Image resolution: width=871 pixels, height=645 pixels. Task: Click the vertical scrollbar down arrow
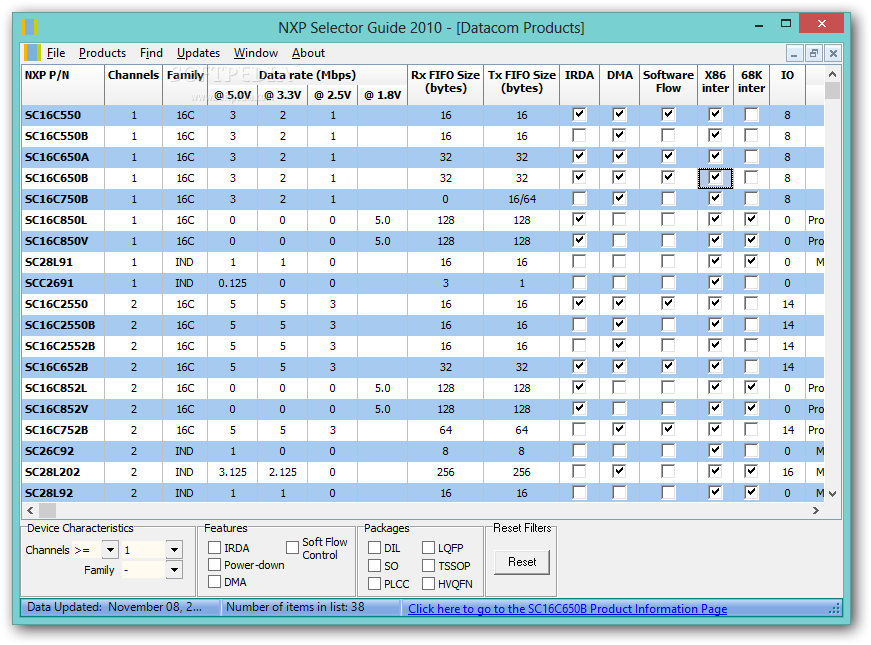point(832,493)
